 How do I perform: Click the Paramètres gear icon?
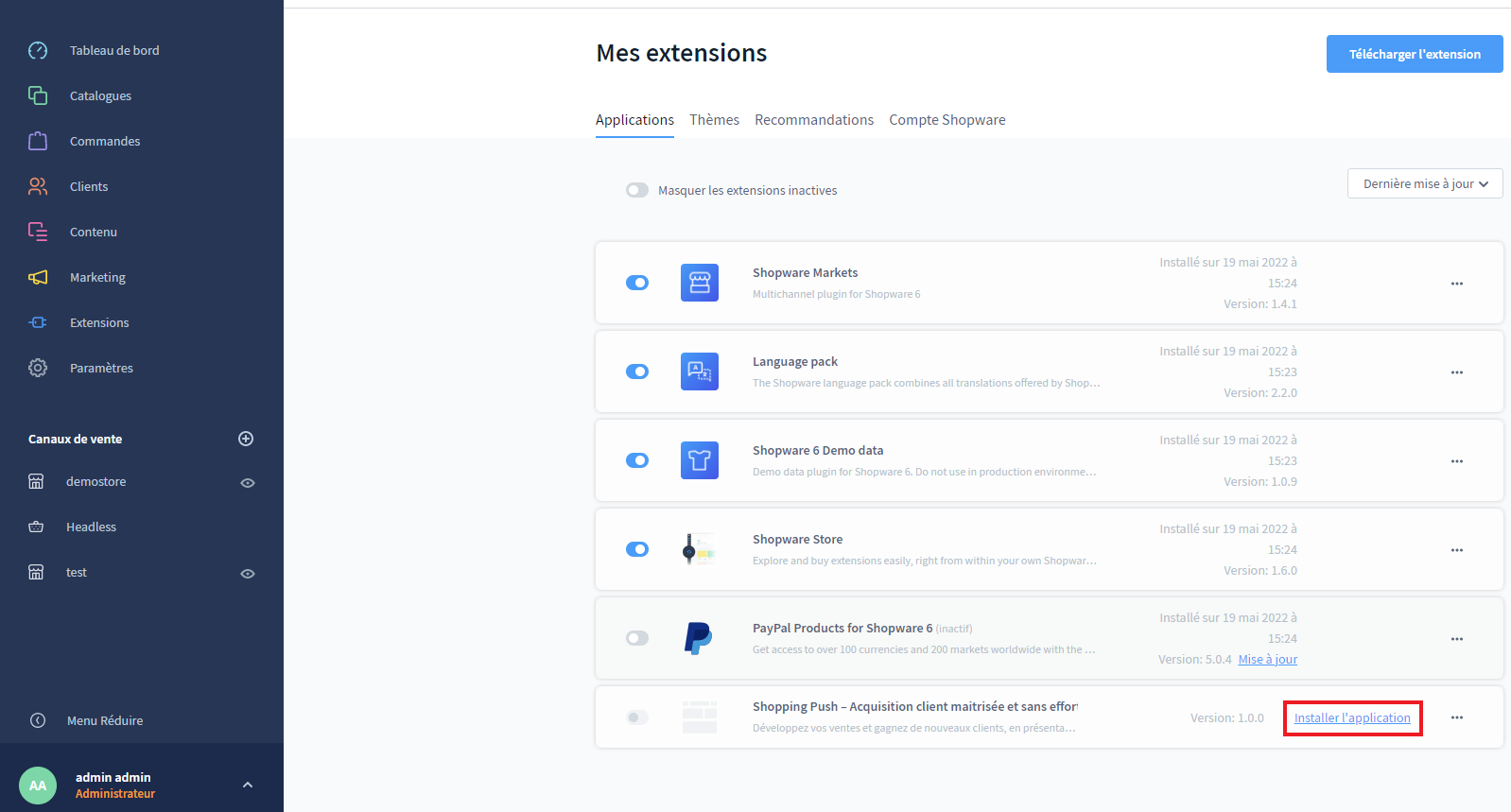(x=38, y=368)
